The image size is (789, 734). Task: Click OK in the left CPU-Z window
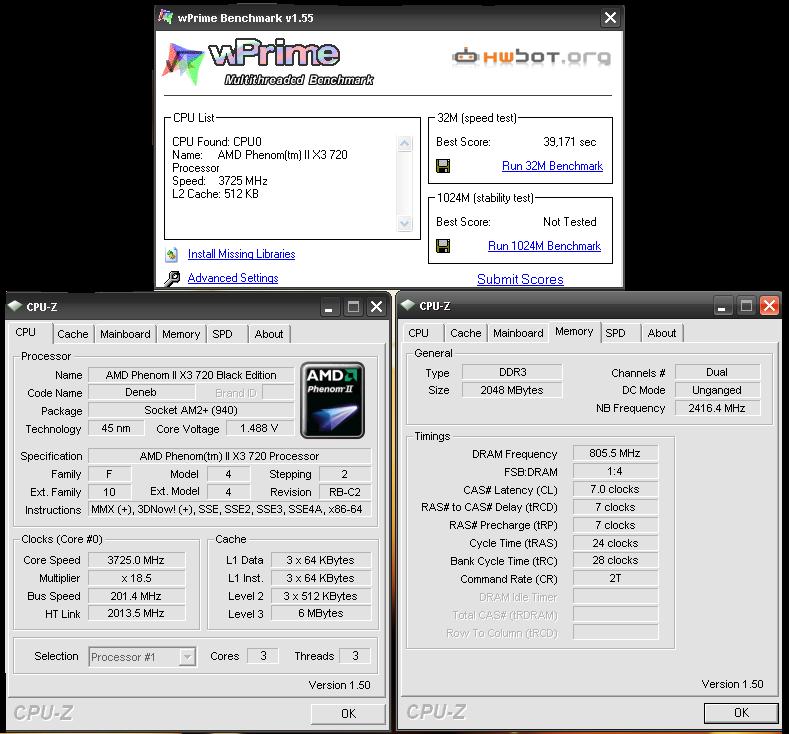348,714
